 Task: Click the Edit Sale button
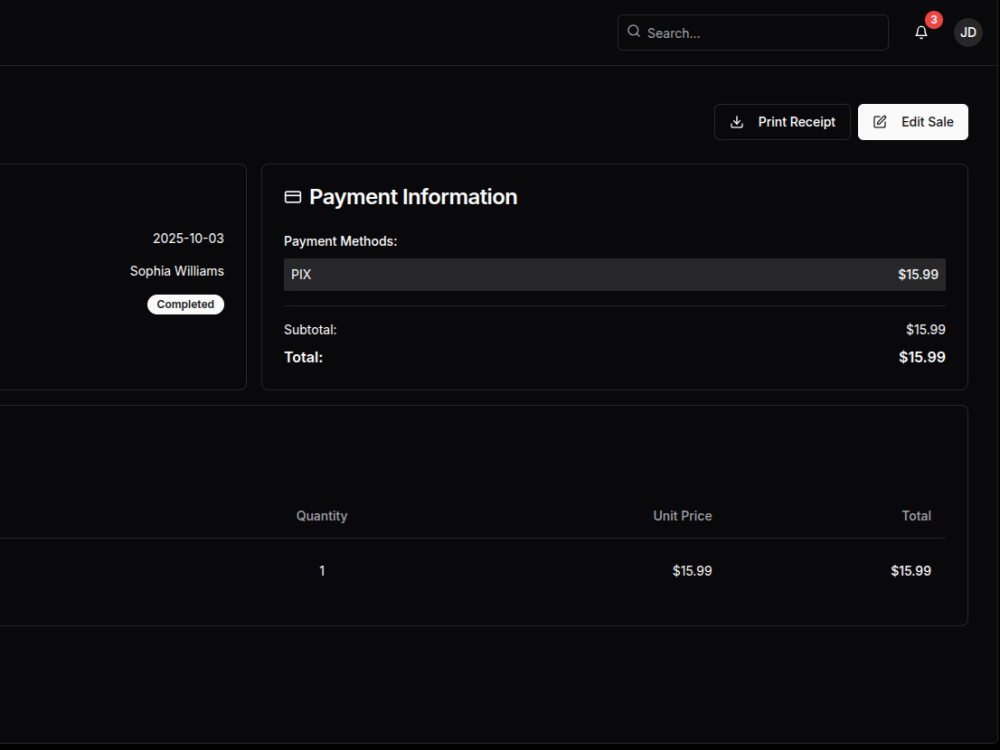[913, 122]
